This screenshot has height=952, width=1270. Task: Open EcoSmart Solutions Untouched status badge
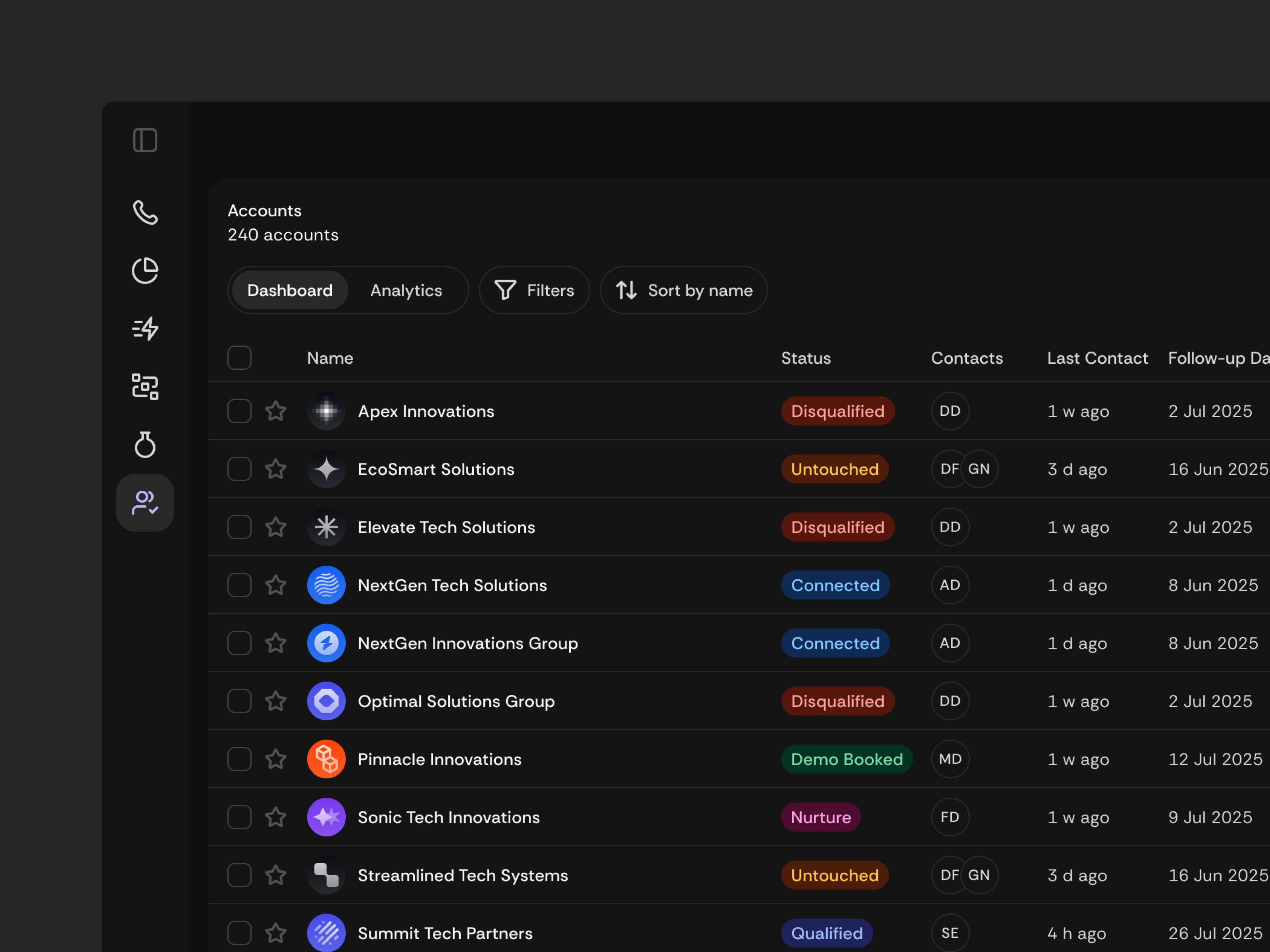click(835, 469)
